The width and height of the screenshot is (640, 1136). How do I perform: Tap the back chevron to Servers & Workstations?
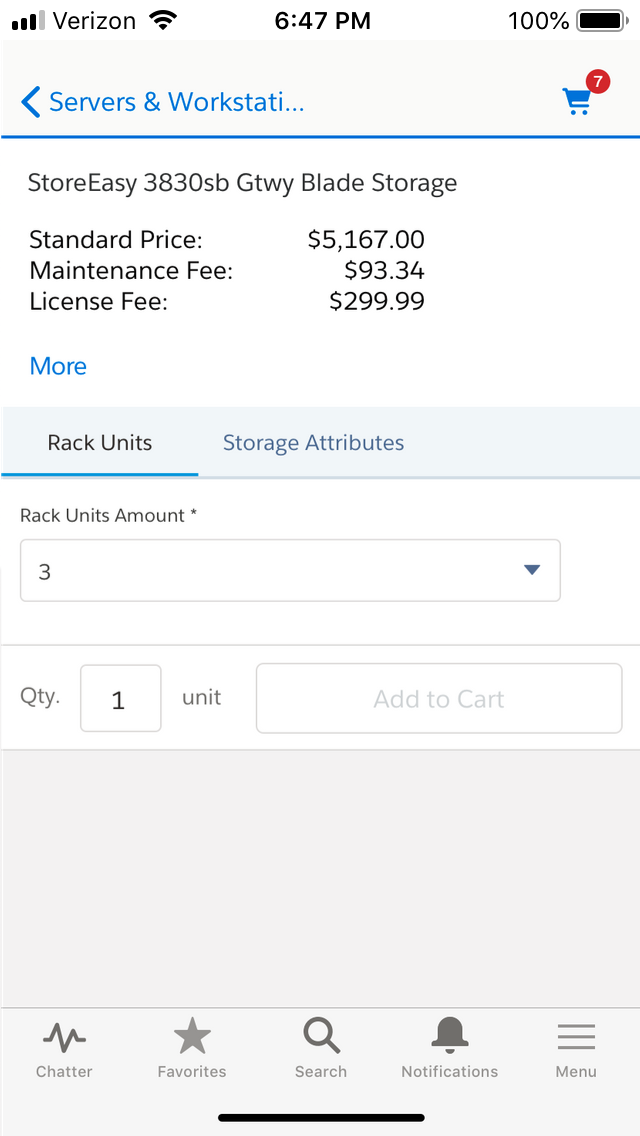[30, 102]
